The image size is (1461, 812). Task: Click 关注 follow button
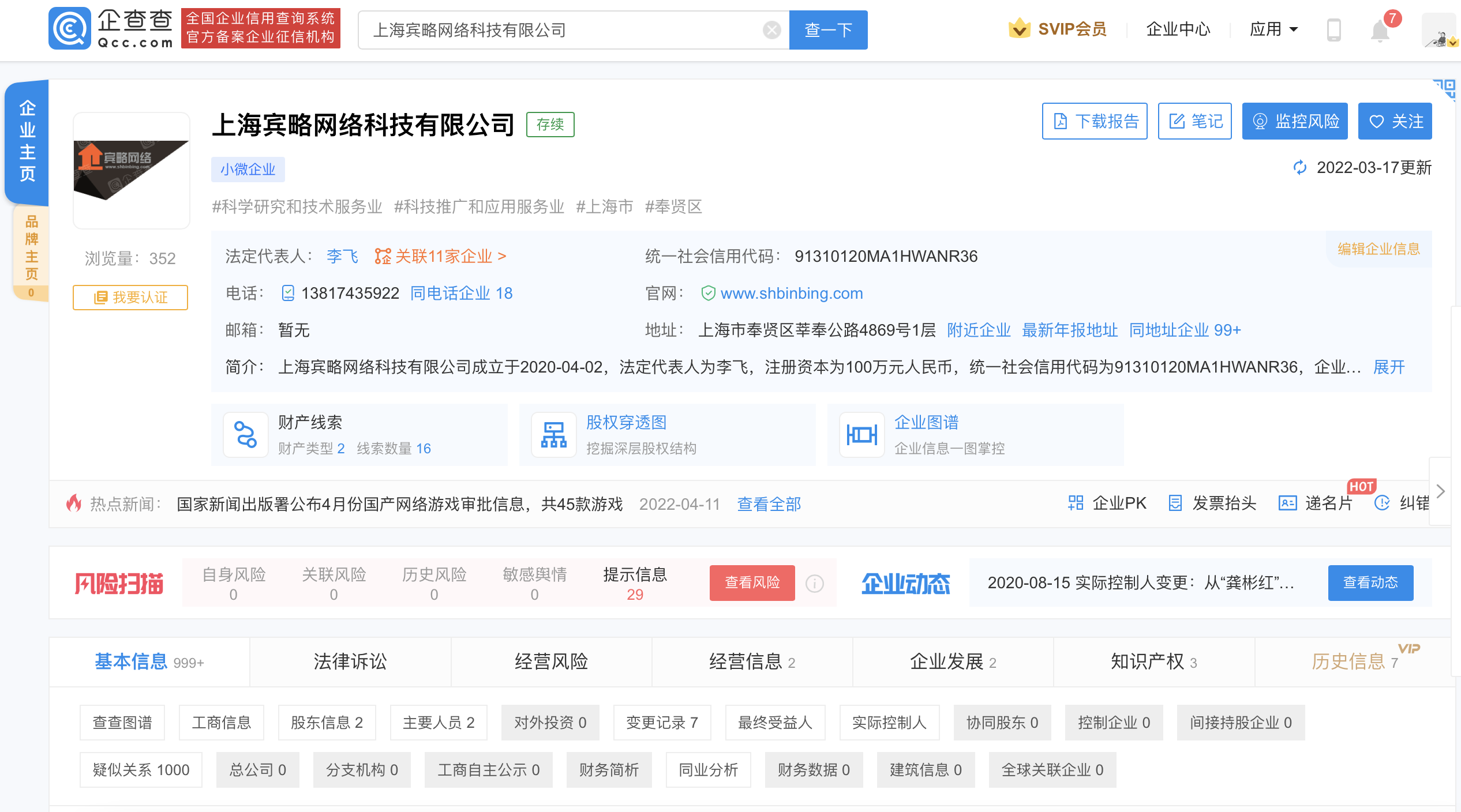tap(1395, 121)
